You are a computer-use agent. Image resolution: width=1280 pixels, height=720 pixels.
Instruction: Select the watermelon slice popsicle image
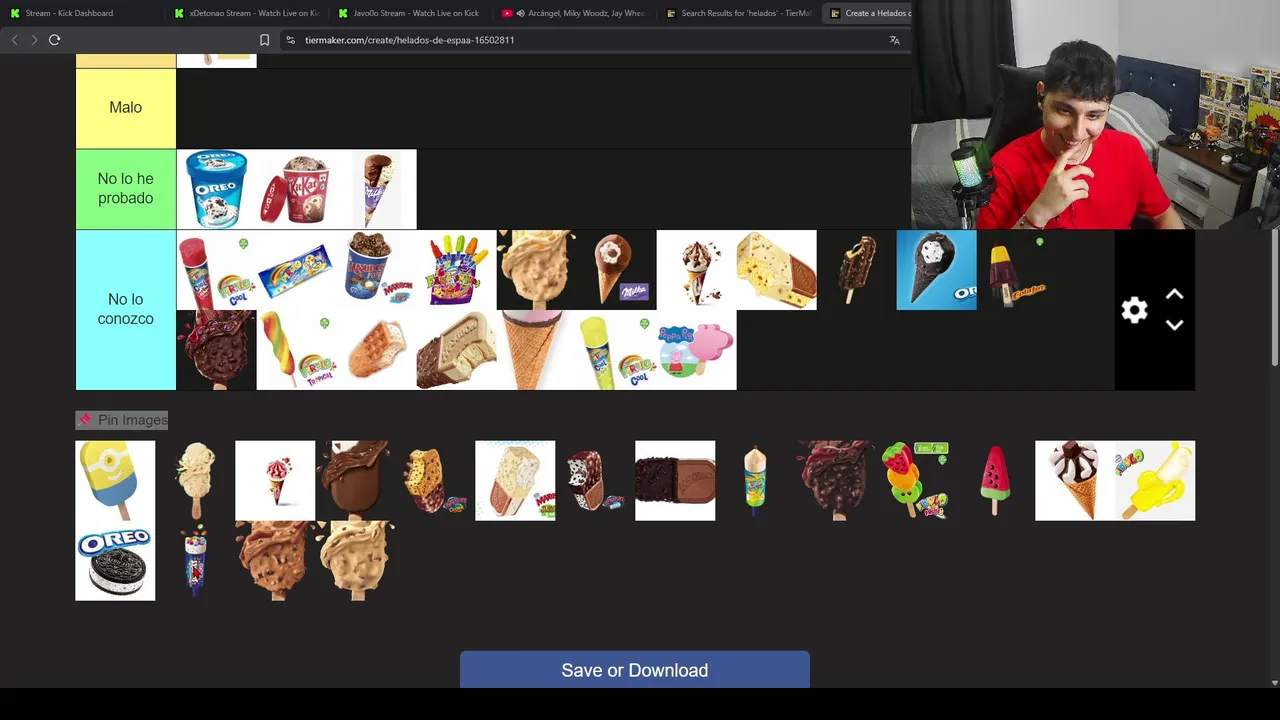point(995,480)
